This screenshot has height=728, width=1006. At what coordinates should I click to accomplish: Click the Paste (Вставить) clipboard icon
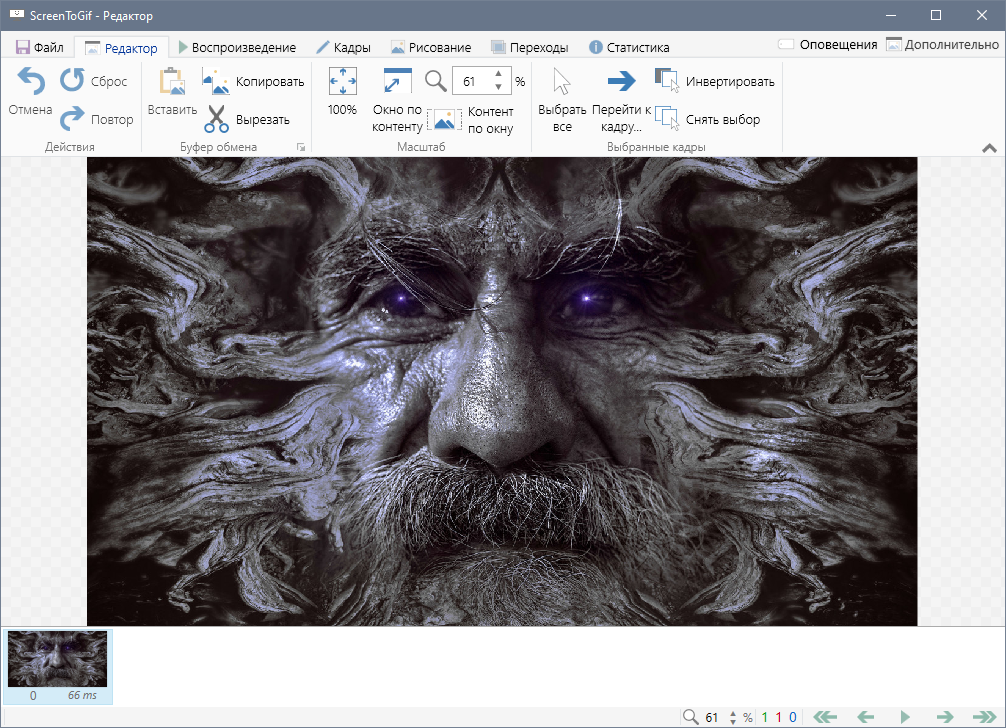[x=172, y=82]
